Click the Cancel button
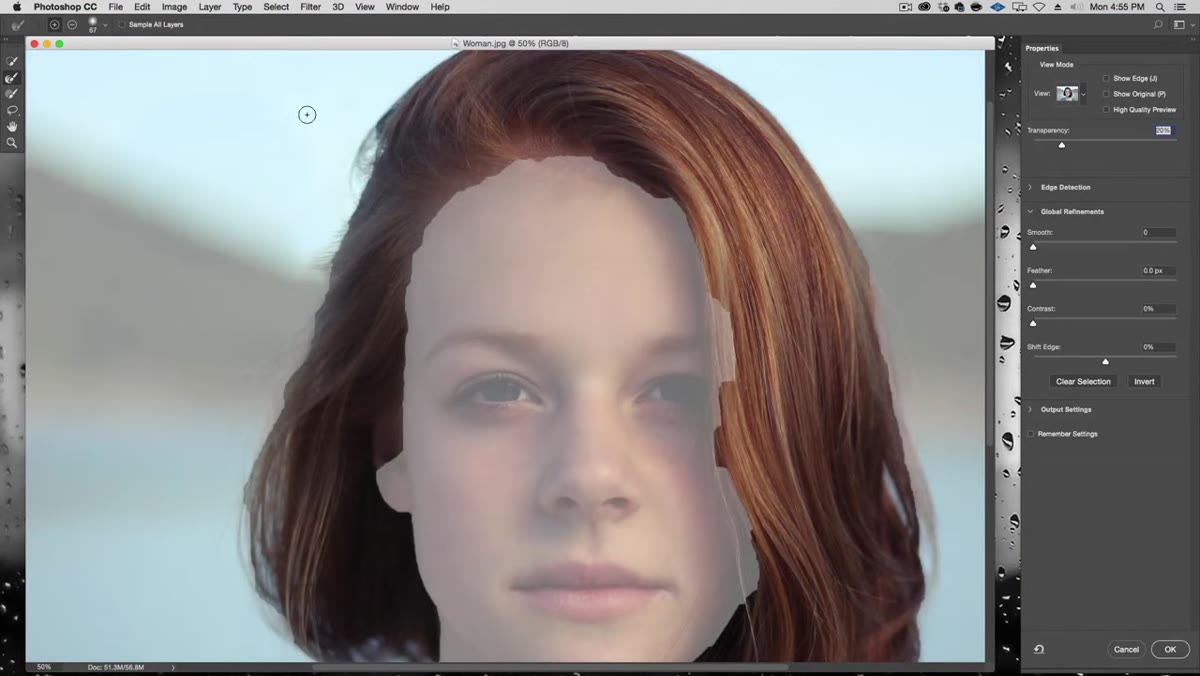This screenshot has height=676, width=1200. [1126, 649]
